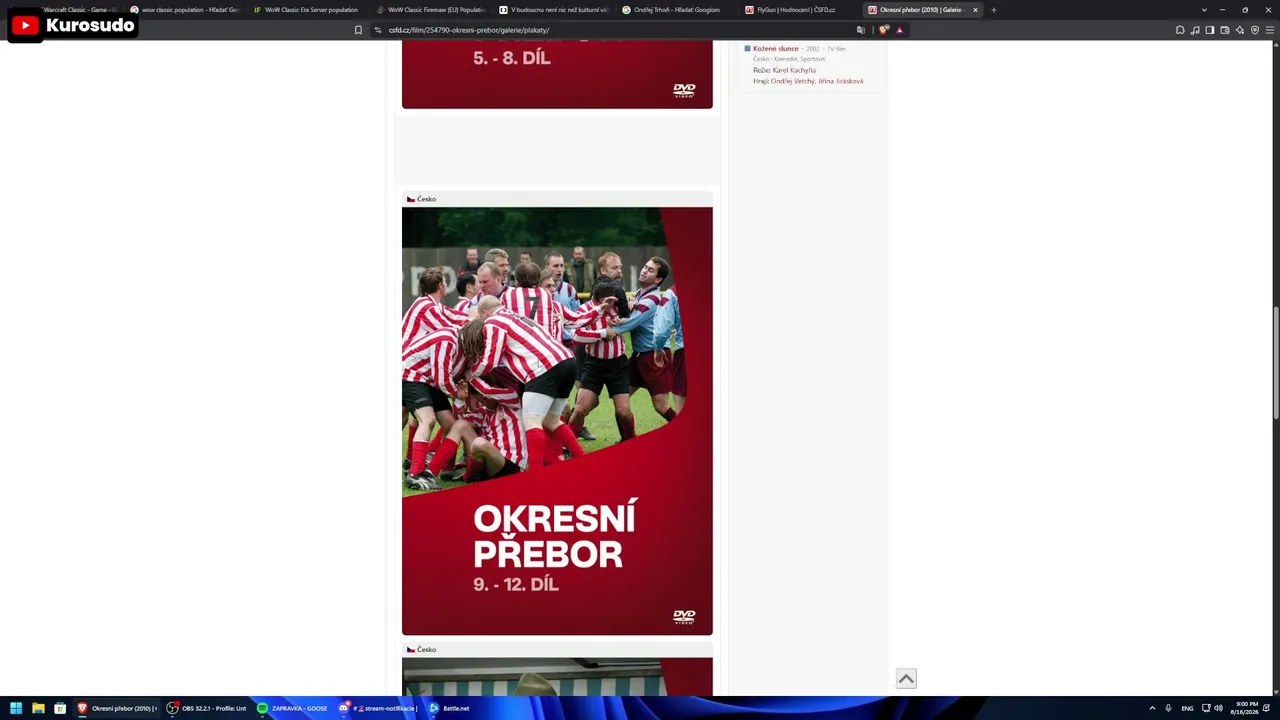The image size is (1280, 720).
Task: Open actor Ondřej Vetchý link
Action: [792, 81]
